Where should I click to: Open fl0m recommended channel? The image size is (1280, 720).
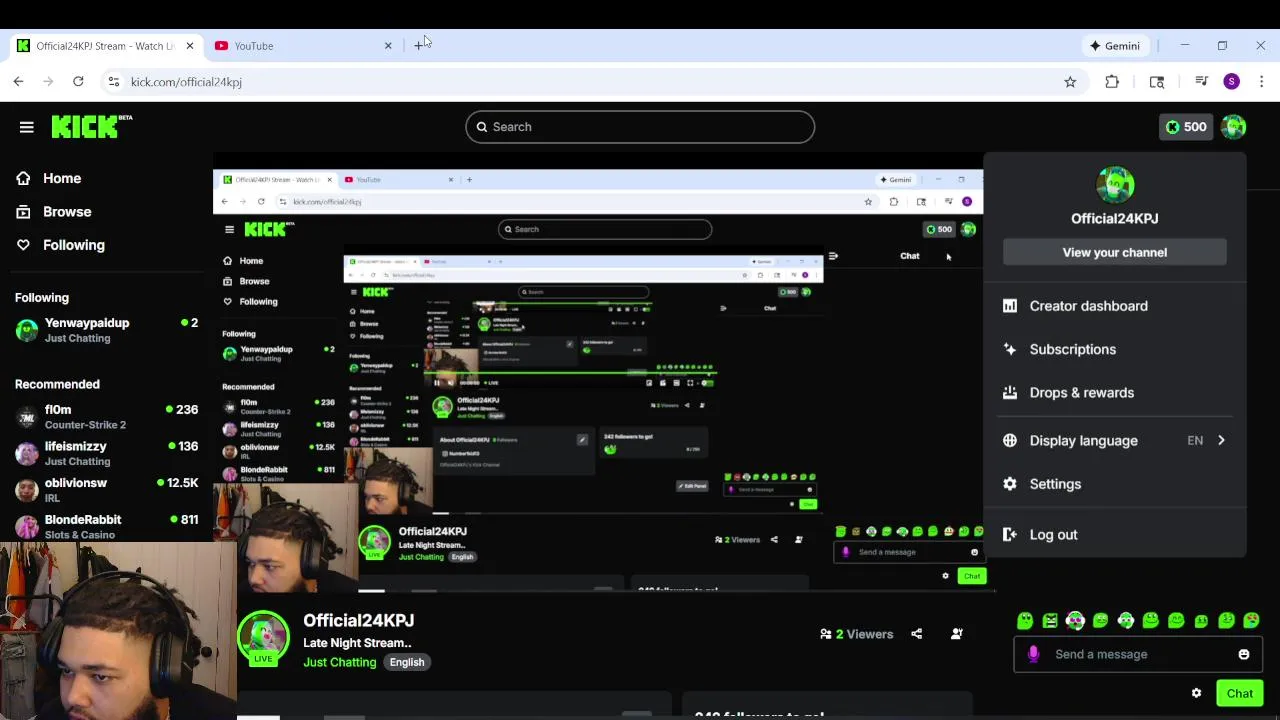tap(106, 417)
